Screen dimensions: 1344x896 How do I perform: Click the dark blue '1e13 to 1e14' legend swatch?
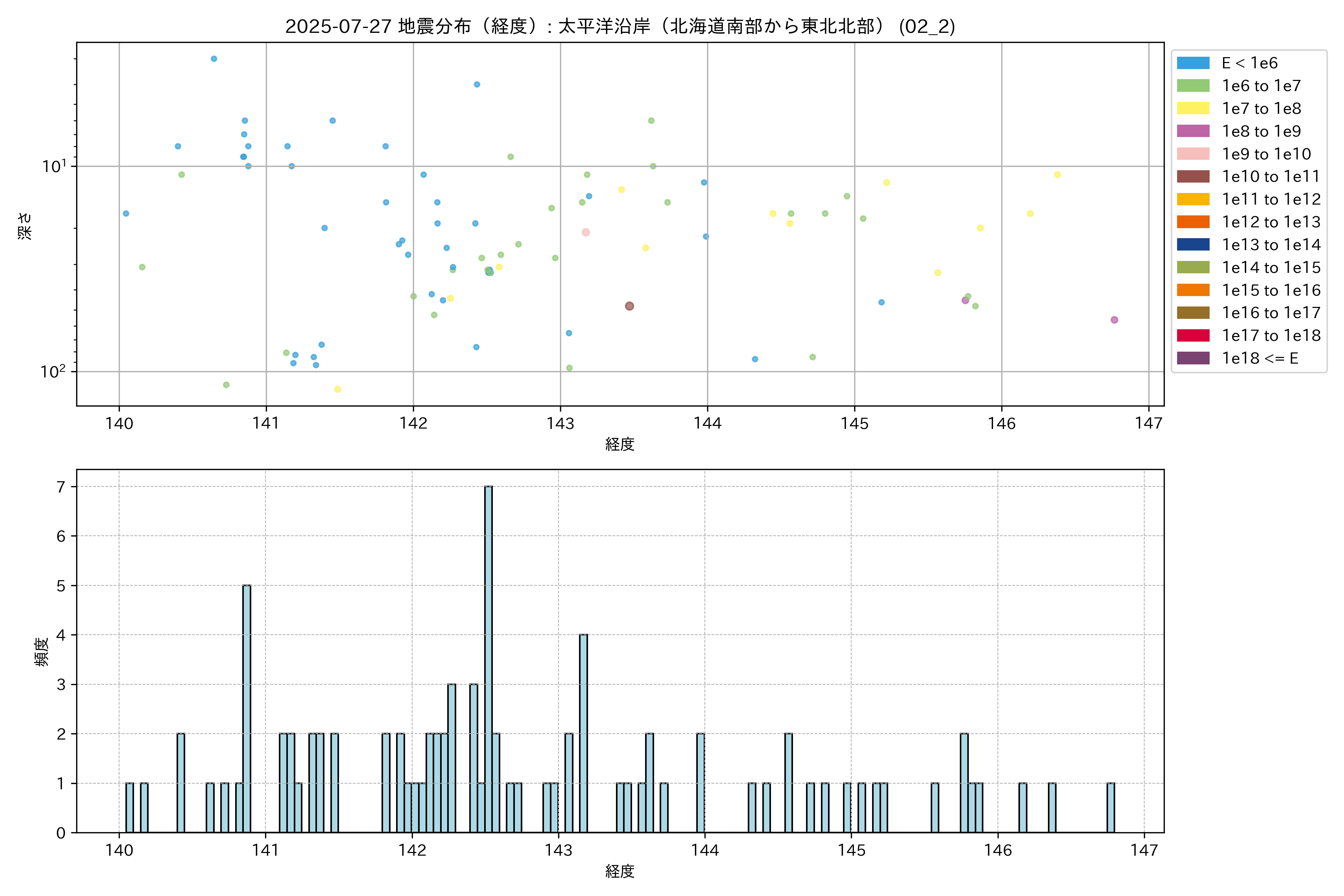[1193, 245]
